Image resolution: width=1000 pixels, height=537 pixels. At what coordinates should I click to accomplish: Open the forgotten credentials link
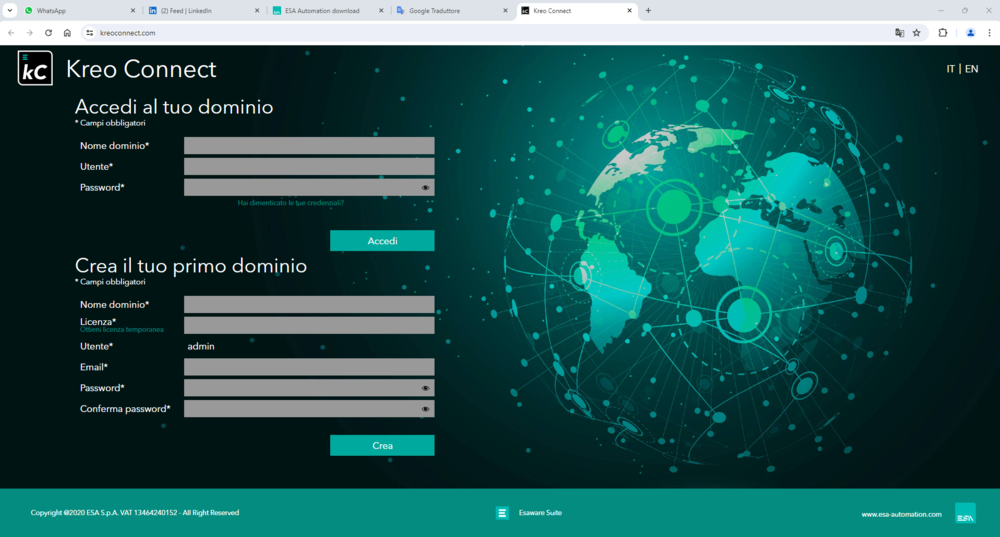290,203
